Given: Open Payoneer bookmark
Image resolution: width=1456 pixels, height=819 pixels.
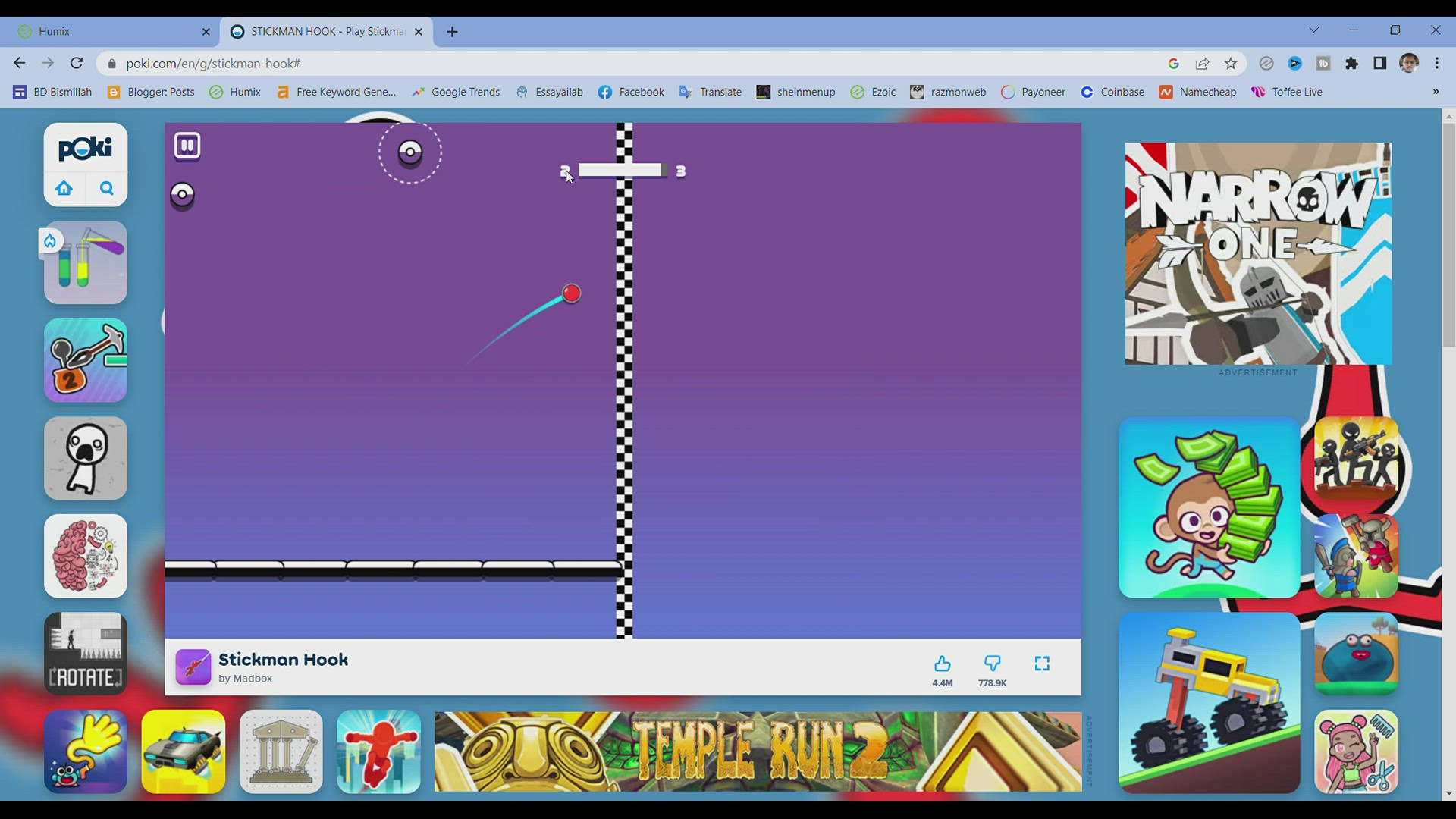Looking at the screenshot, I should tap(1033, 92).
